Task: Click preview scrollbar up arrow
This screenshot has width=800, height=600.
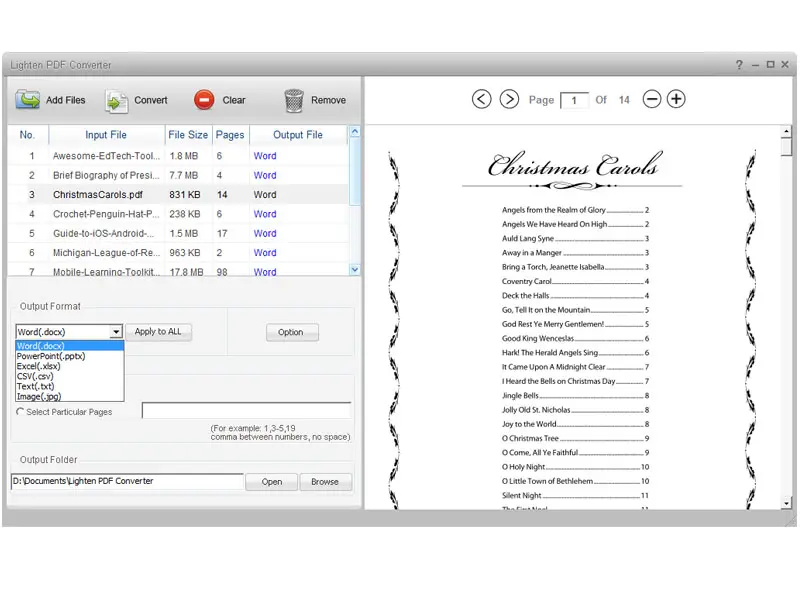Action: click(x=786, y=132)
